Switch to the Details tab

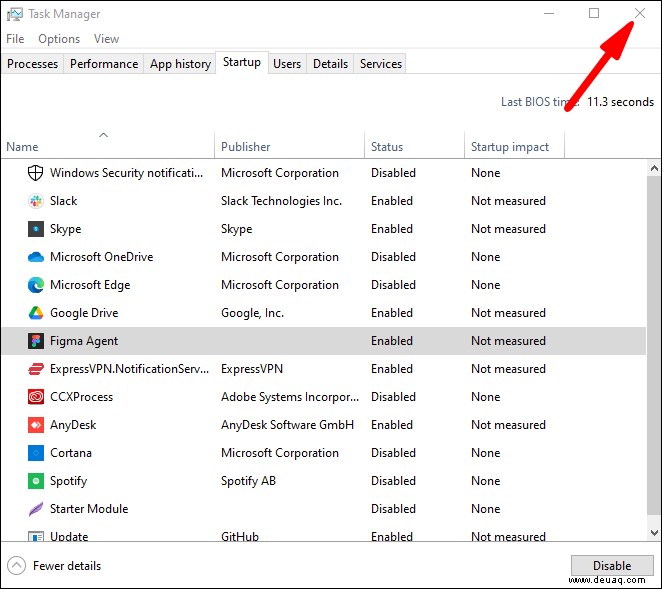(331, 64)
